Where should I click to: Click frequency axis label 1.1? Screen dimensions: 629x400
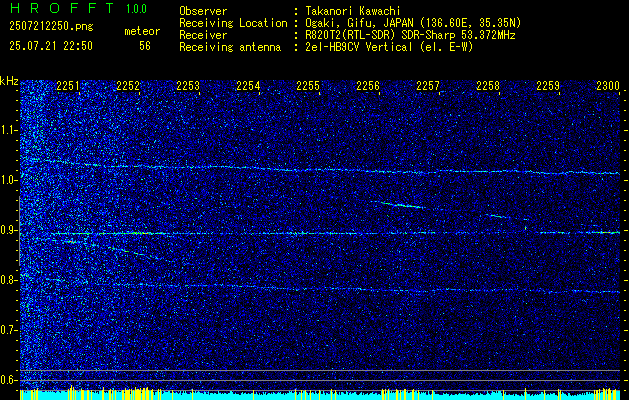9,130
